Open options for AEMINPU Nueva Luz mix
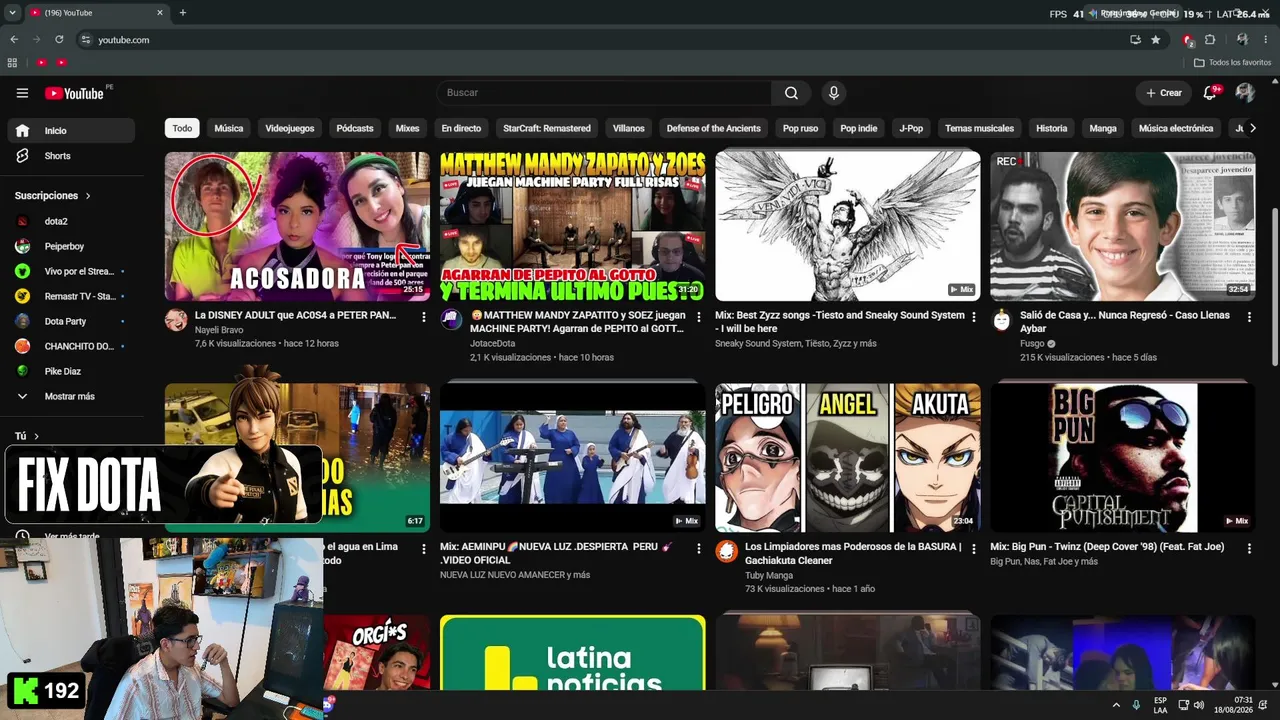 coord(699,549)
